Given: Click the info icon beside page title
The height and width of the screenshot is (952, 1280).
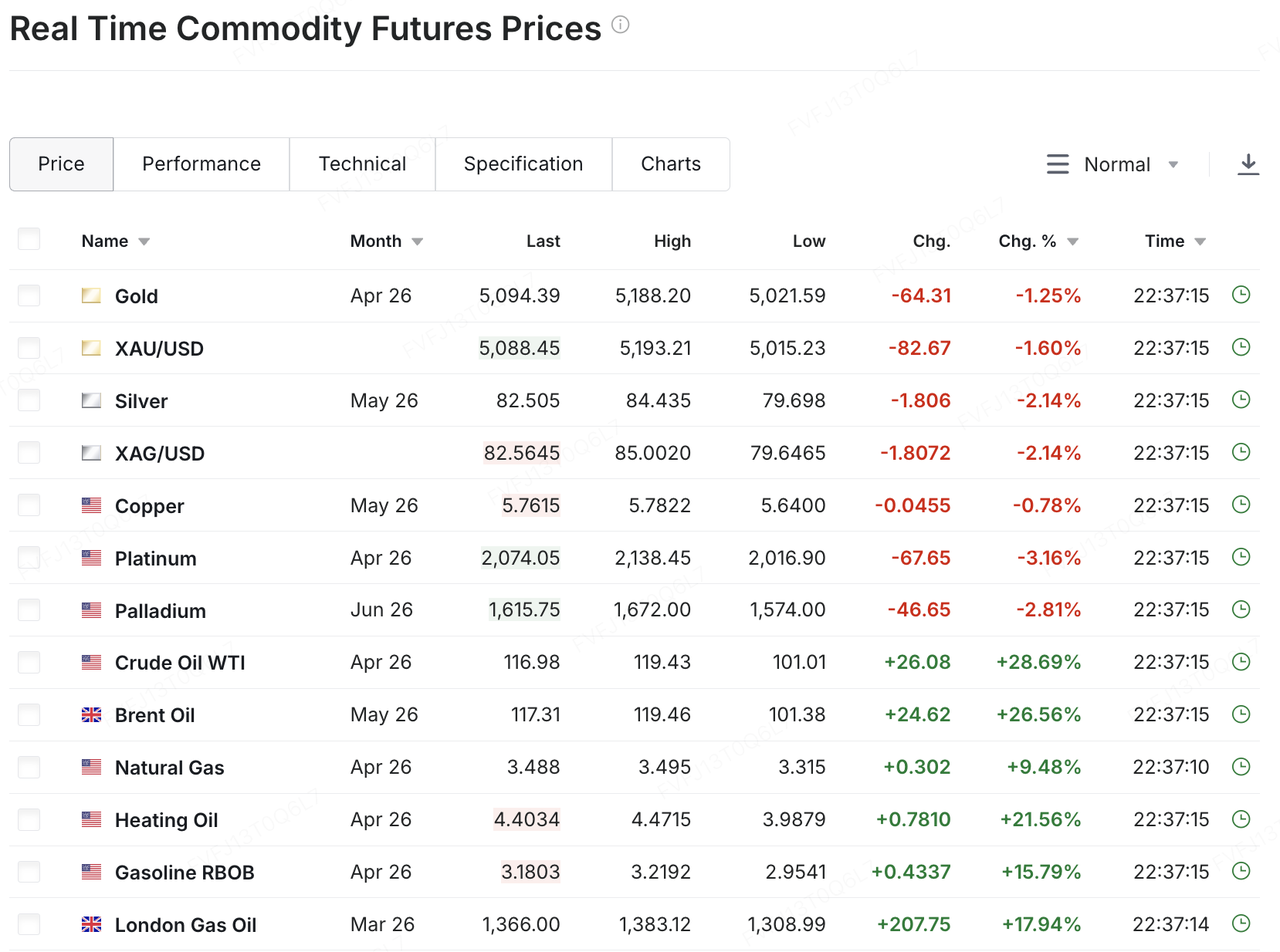Looking at the screenshot, I should [620, 26].
